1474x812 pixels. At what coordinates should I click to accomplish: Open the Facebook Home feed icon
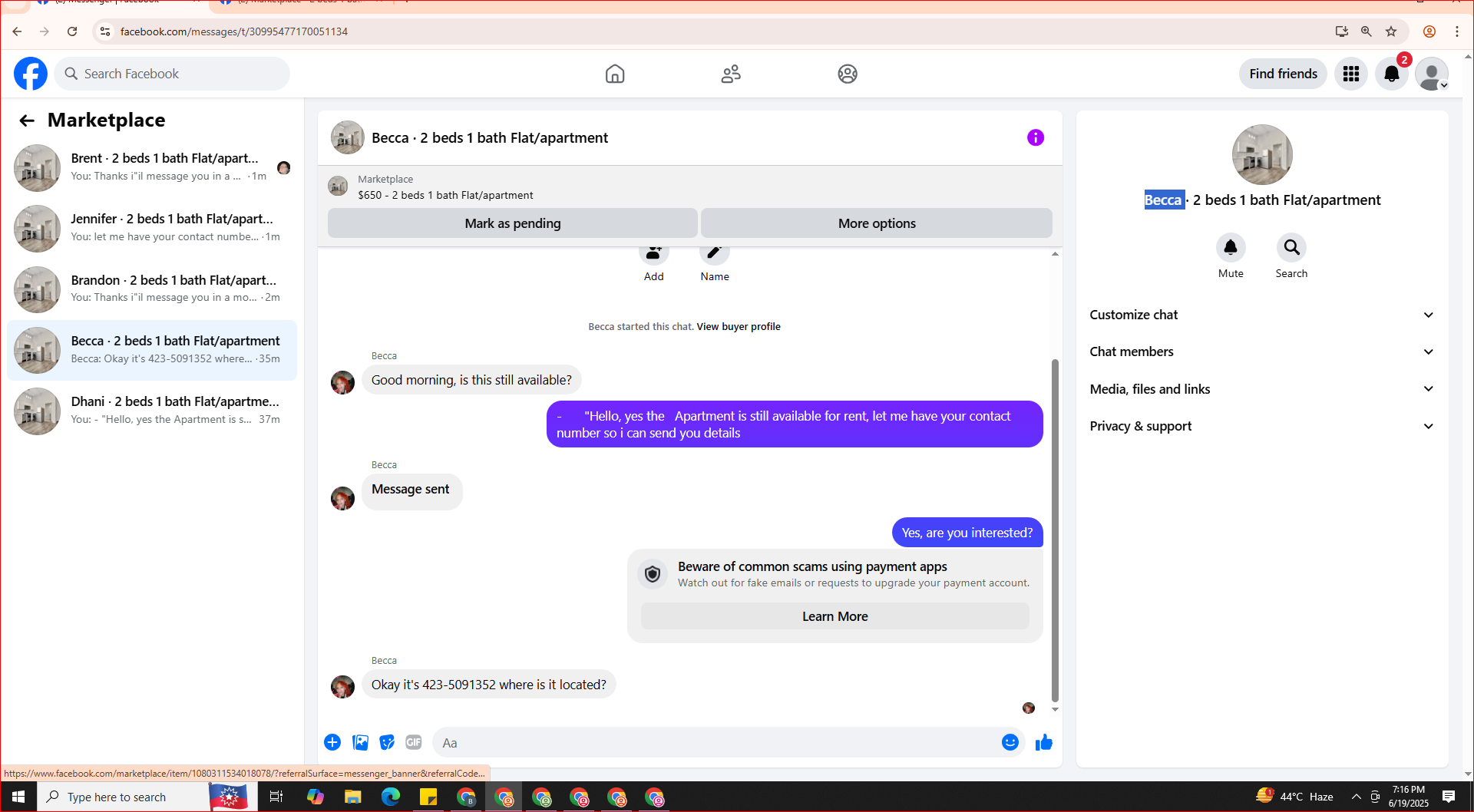coord(615,74)
